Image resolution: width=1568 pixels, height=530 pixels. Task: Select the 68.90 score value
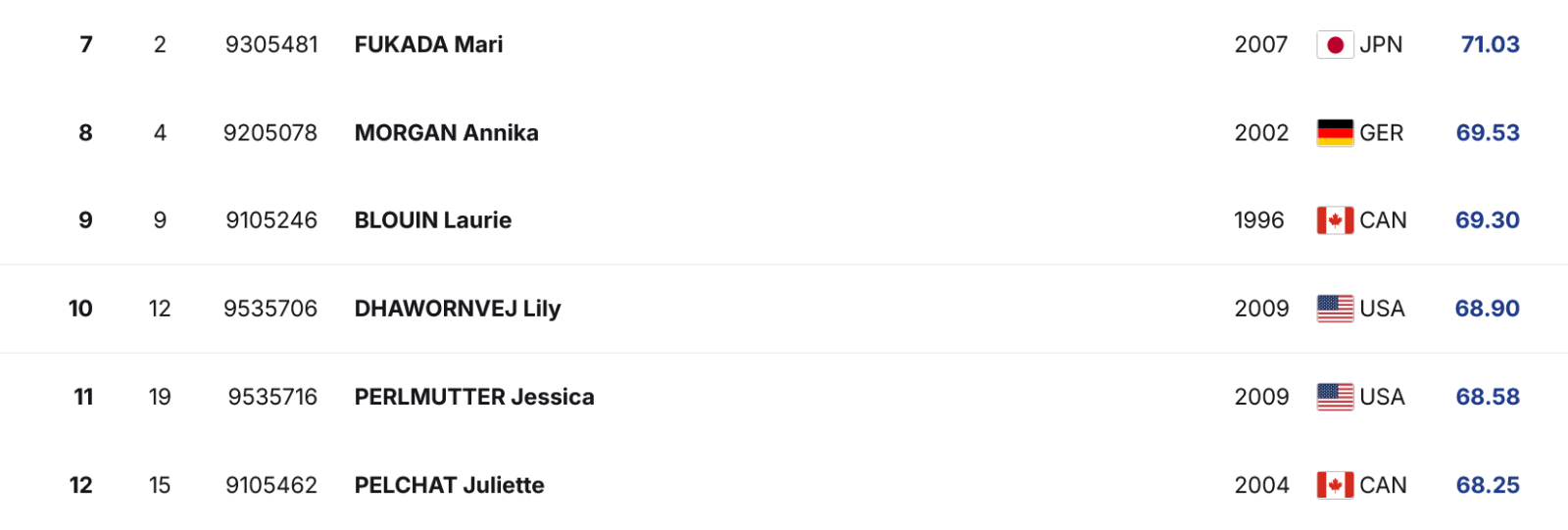pyautogui.click(x=1487, y=309)
